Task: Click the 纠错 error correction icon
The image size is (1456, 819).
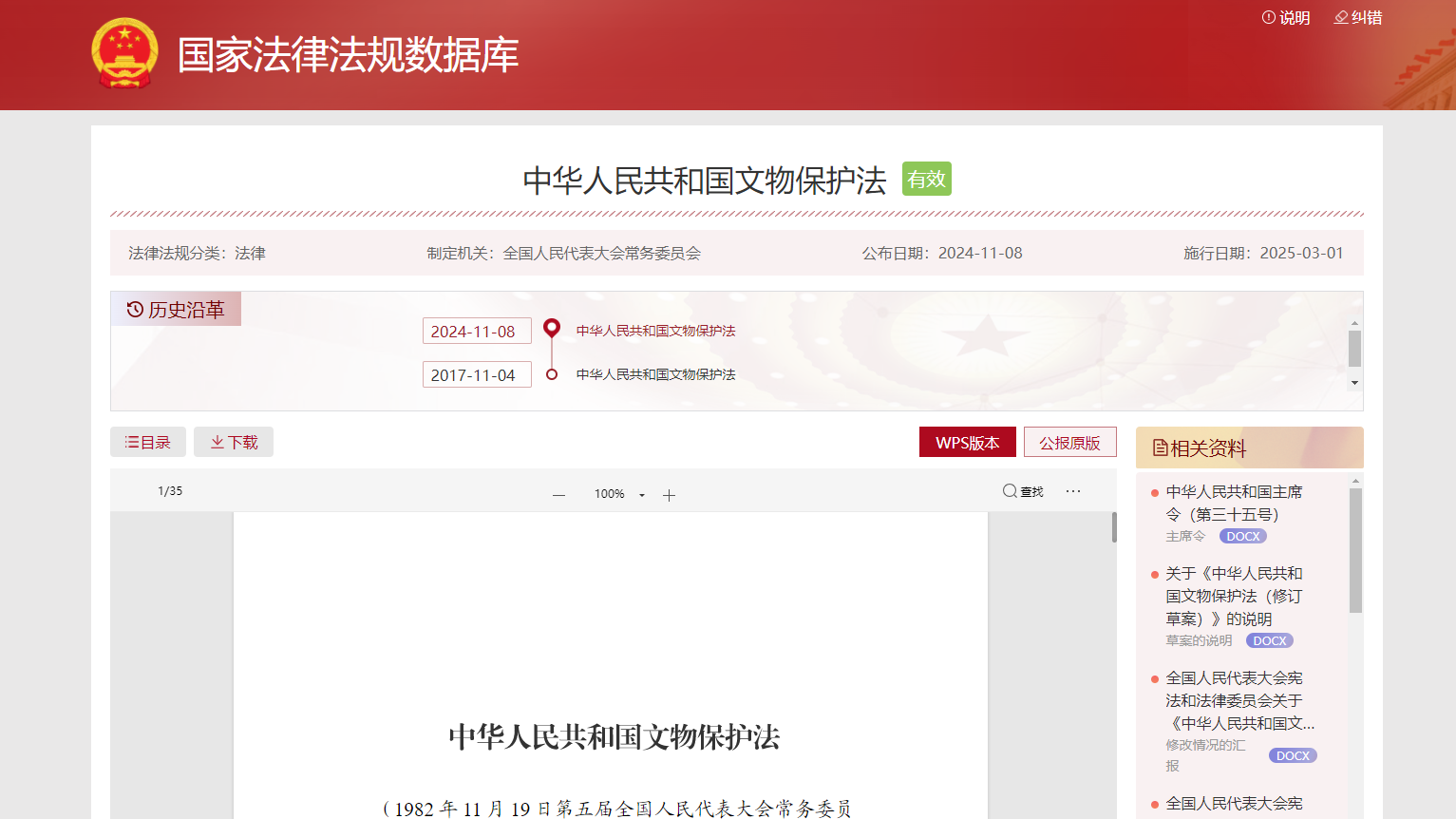Action: tap(1341, 17)
